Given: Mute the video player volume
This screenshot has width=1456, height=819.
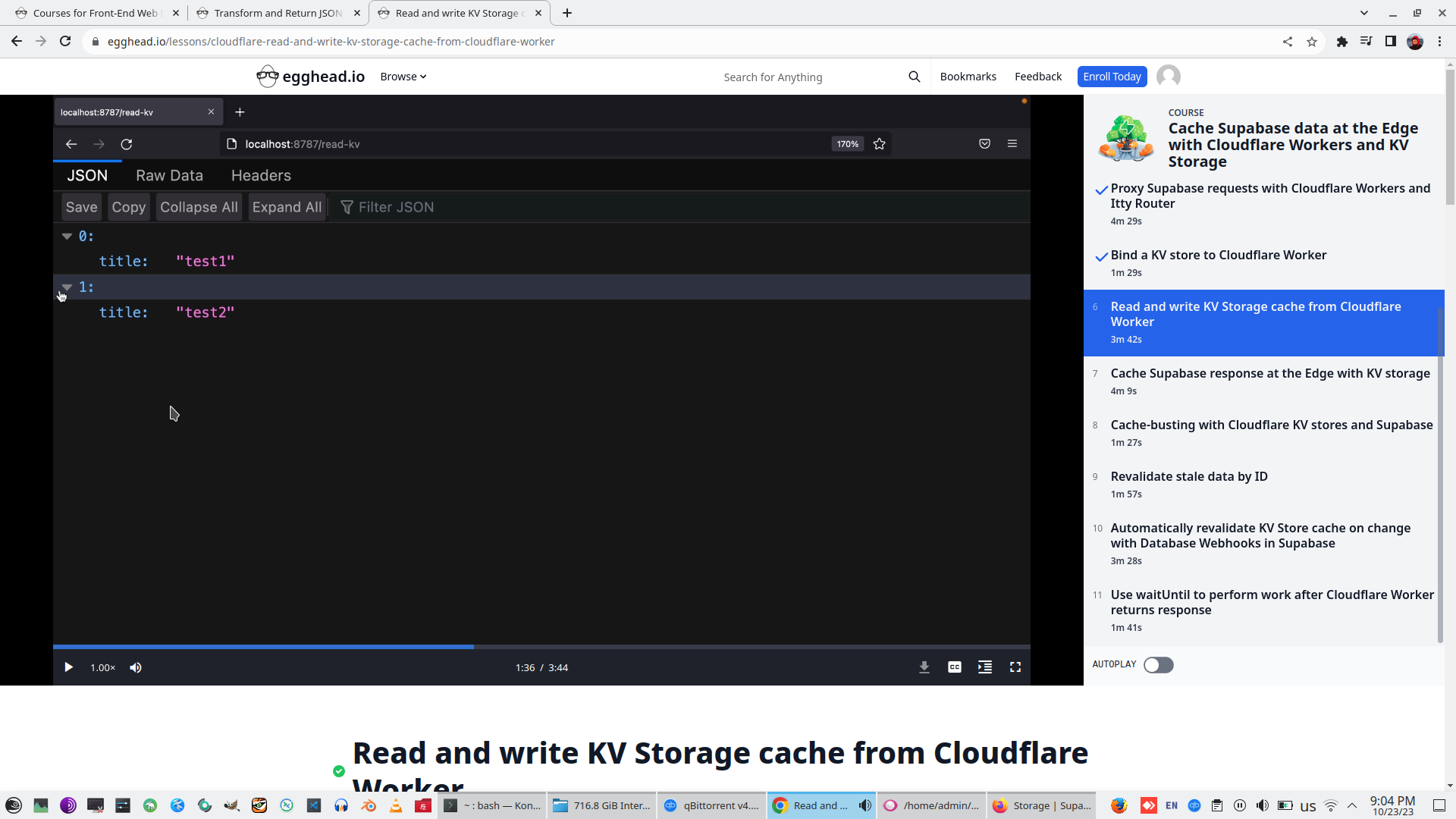Looking at the screenshot, I should 136,667.
